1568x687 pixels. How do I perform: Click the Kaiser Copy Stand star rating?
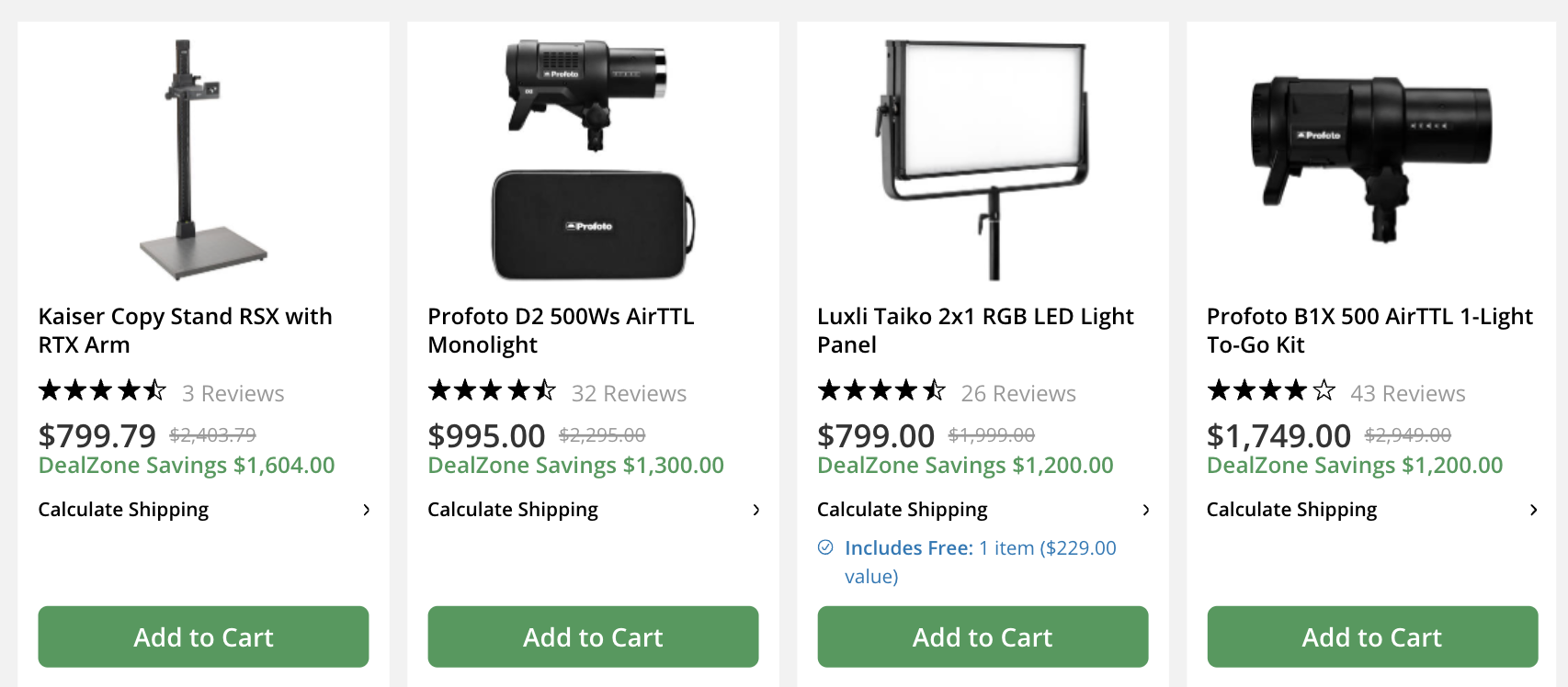click(102, 391)
